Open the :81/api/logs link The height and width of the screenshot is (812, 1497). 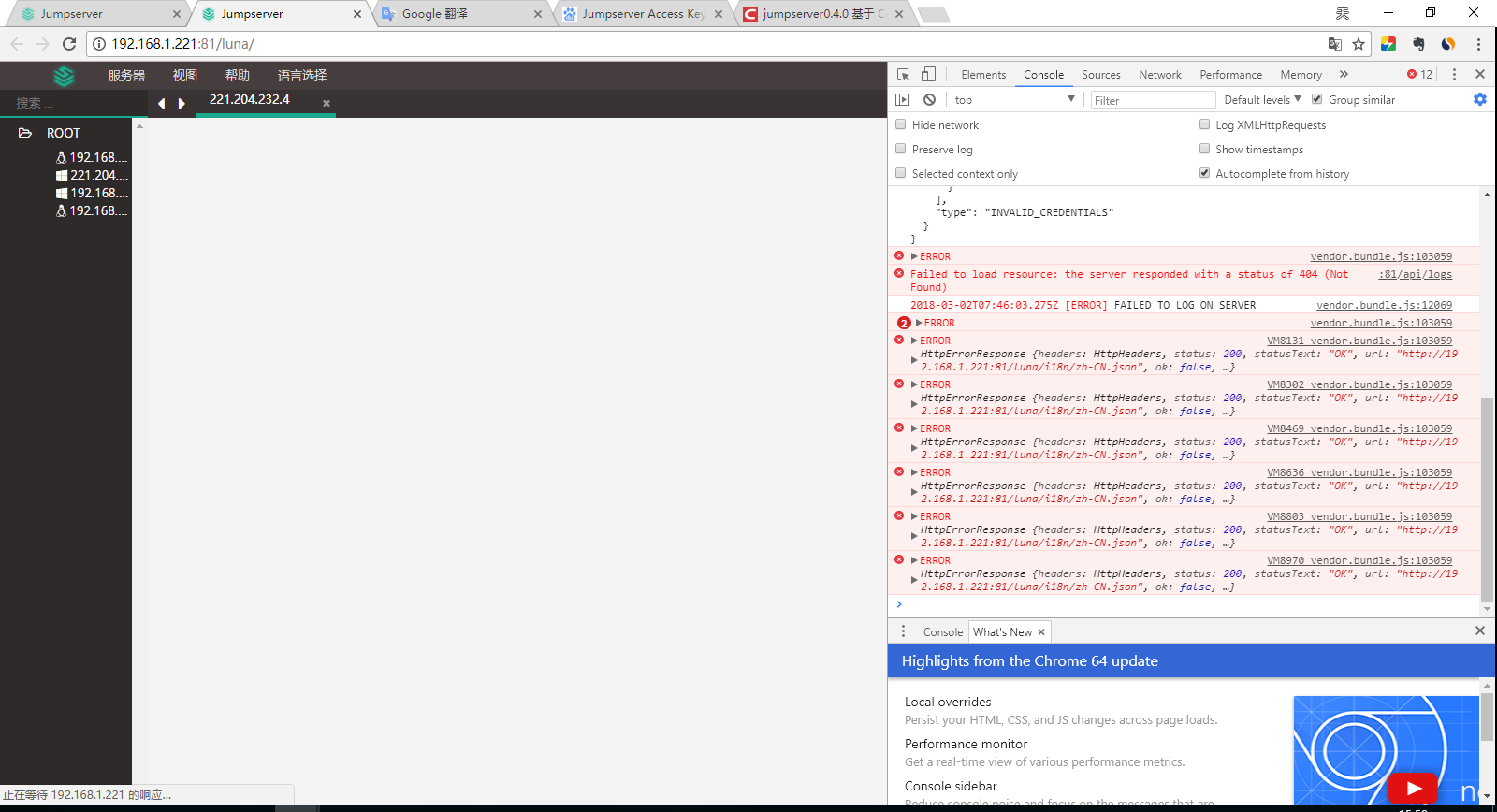pyautogui.click(x=1415, y=274)
